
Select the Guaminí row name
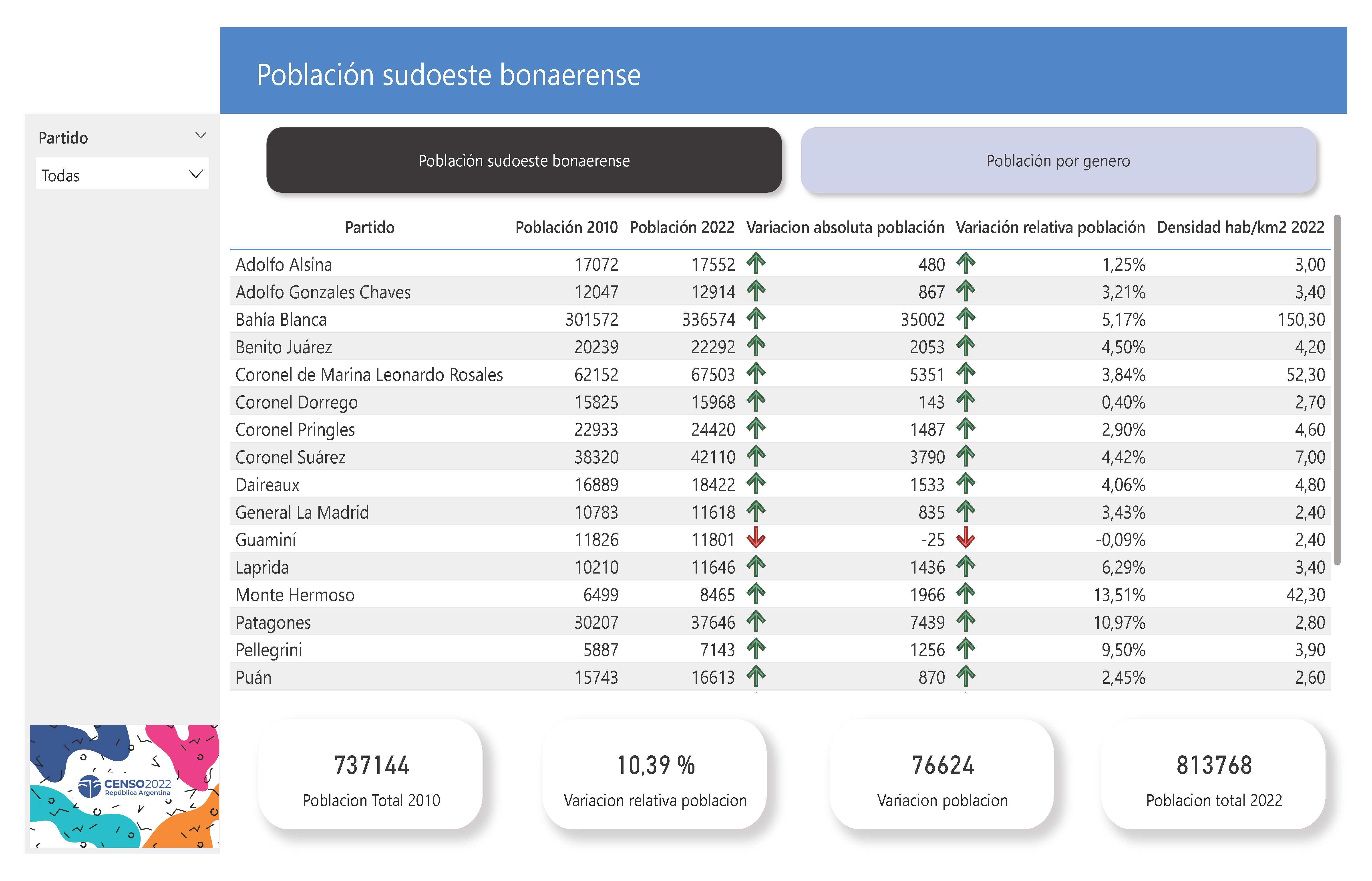pyautogui.click(x=265, y=540)
